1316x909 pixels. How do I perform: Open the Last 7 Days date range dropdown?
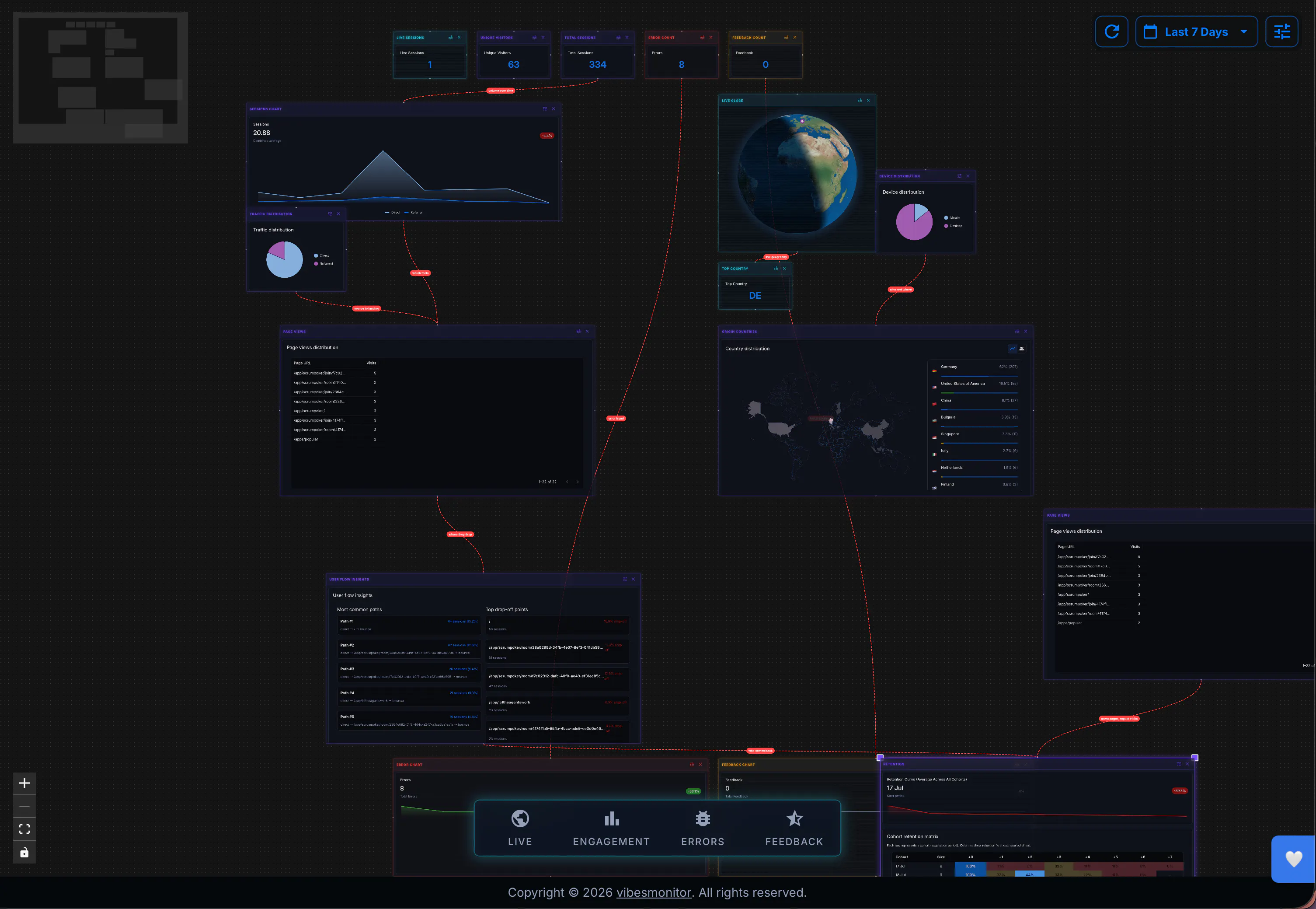pos(1196,31)
